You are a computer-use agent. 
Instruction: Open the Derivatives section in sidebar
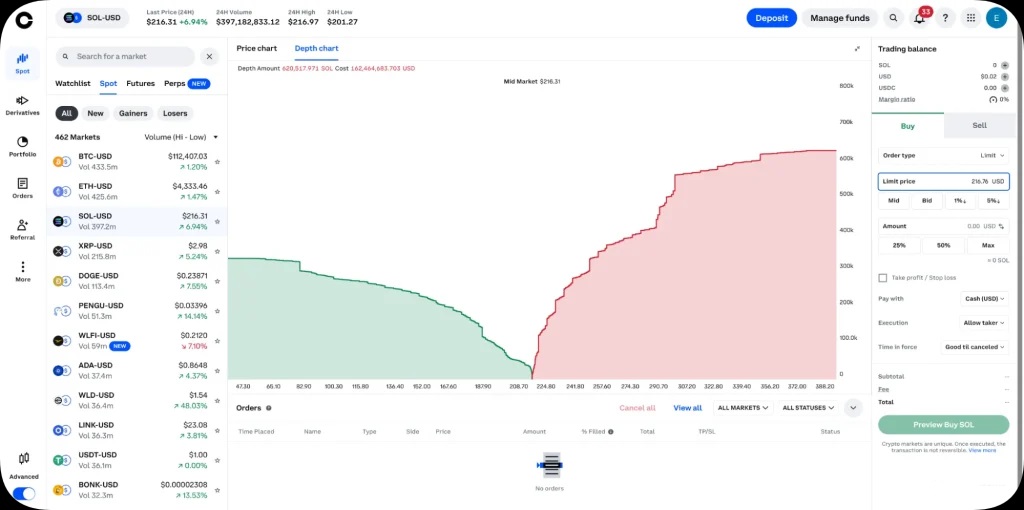(22, 104)
